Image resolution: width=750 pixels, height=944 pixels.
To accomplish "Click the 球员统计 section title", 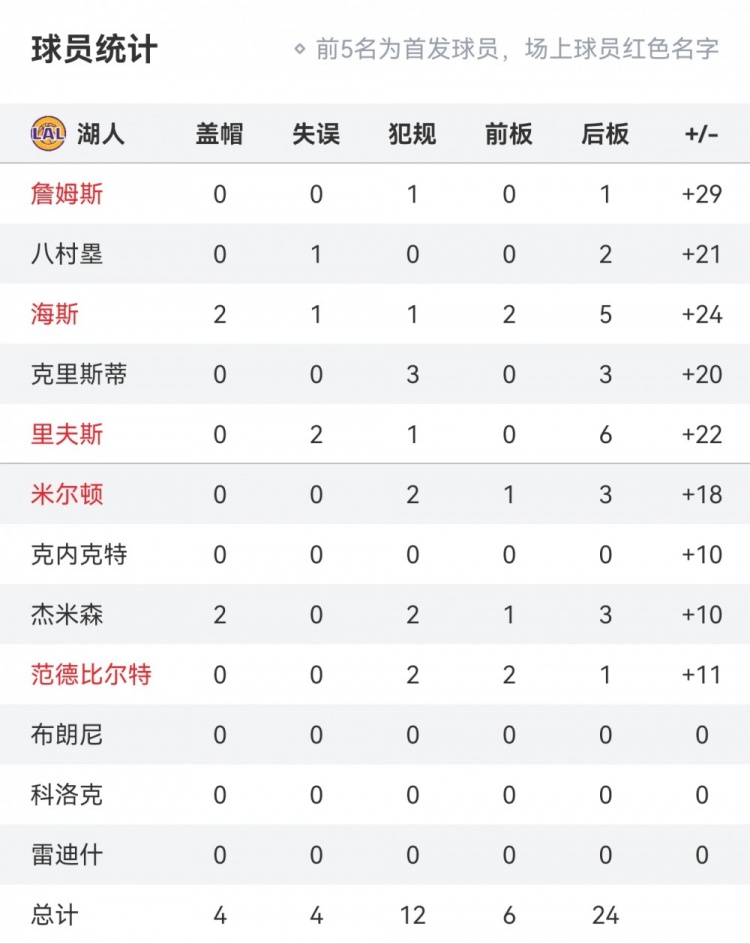I will pos(94,49).
